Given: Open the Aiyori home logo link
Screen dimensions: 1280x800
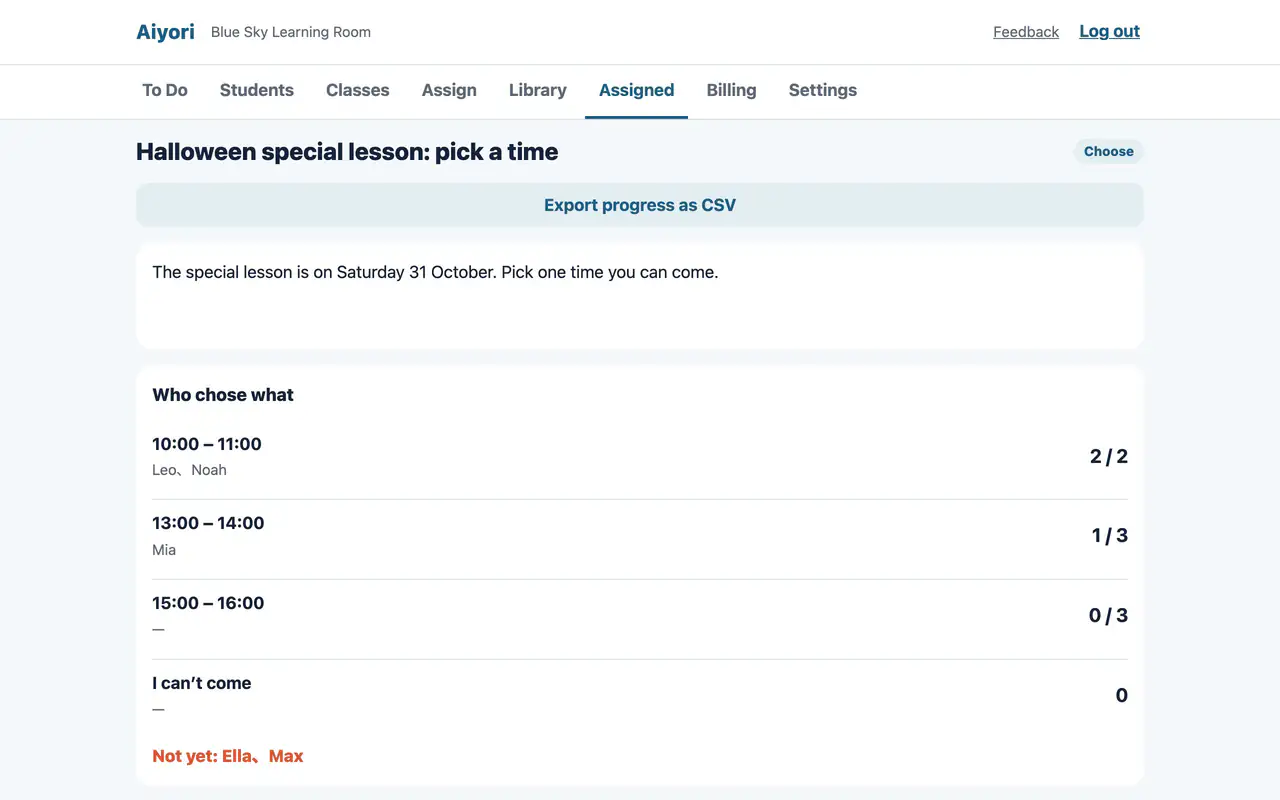Looking at the screenshot, I should point(165,32).
